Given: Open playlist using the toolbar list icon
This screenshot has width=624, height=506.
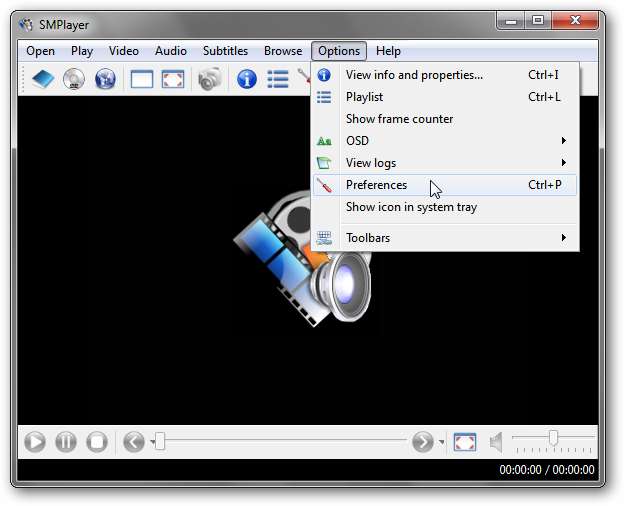Looking at the screenshot, I should [278, 79].
